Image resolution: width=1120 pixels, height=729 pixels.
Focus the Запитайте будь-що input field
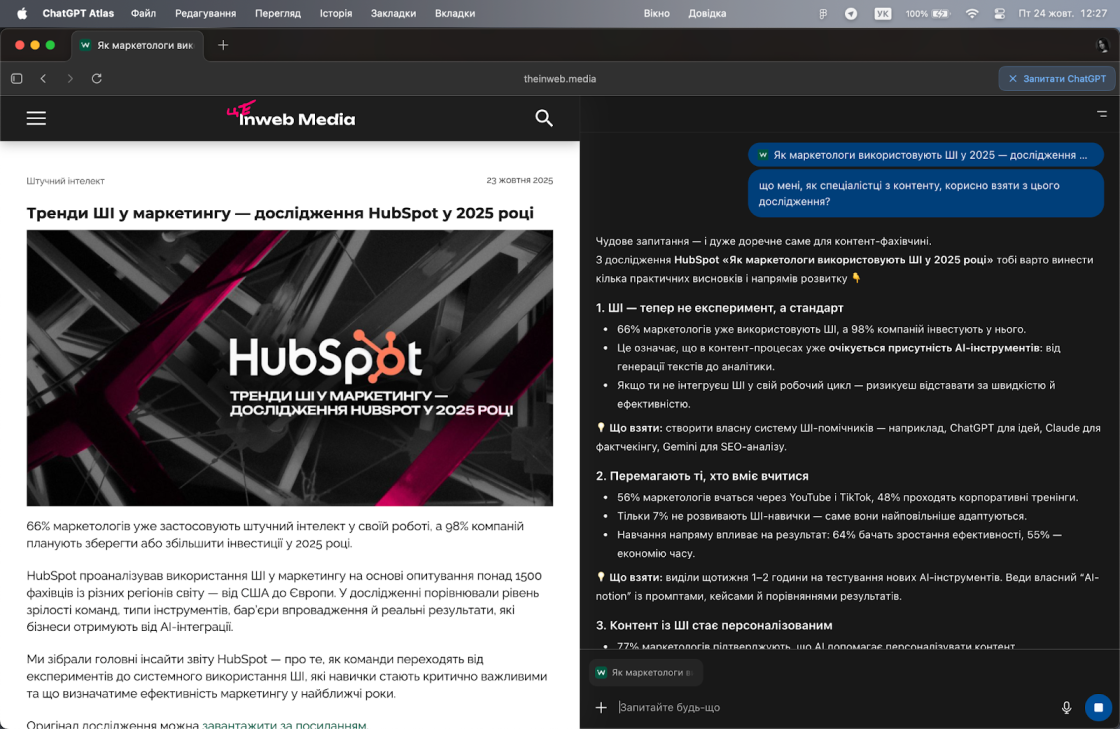click(x=830, y=707)
